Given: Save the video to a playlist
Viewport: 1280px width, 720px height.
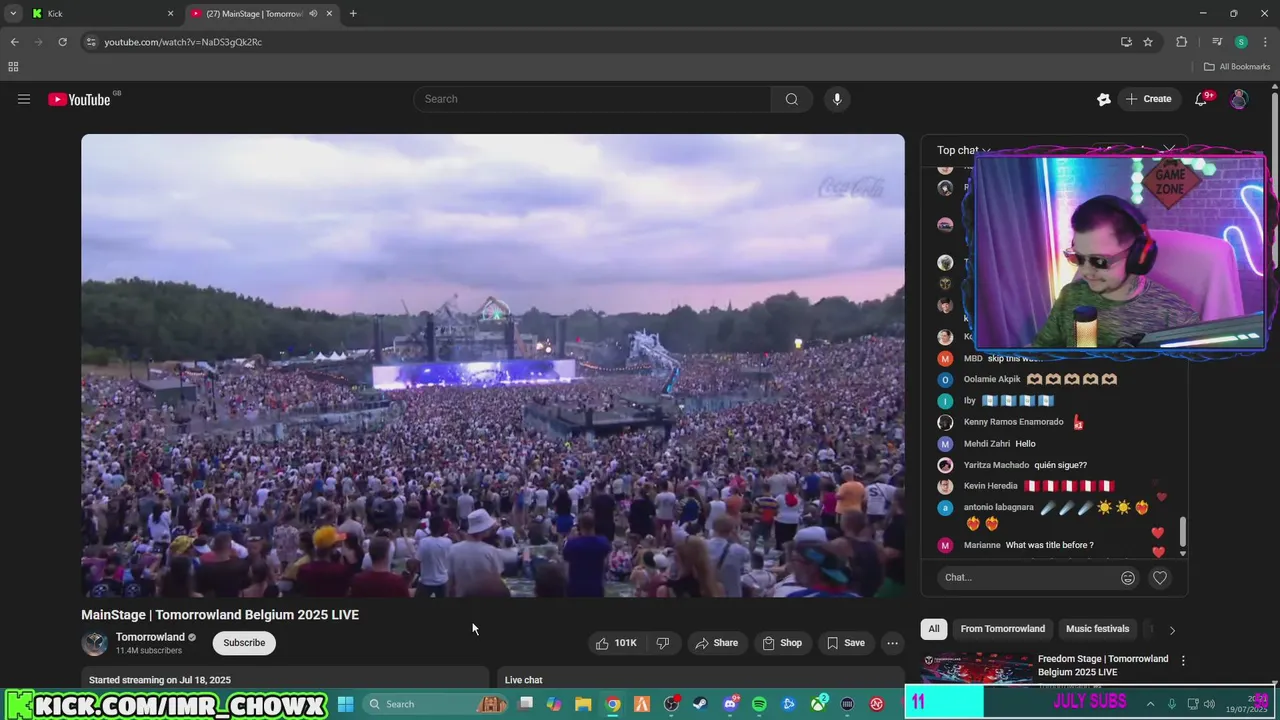Looking at the screenshot, I should (x=846, y=643).
